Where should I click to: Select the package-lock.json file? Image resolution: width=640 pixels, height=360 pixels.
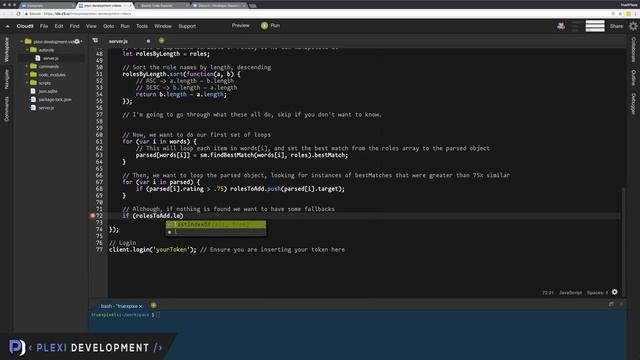click(x=55, y=100)
